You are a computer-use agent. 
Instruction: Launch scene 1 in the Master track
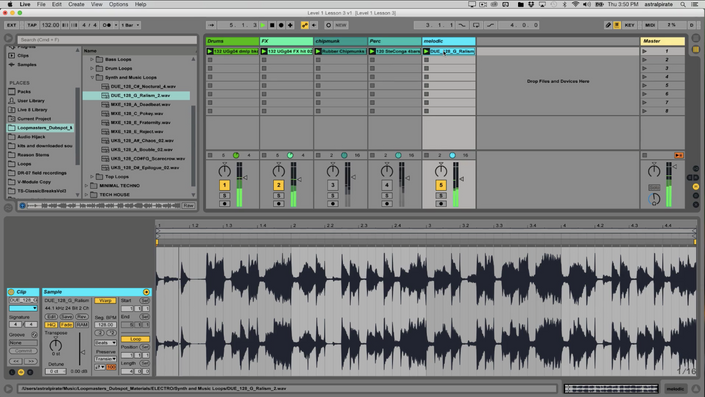(645, 51)
